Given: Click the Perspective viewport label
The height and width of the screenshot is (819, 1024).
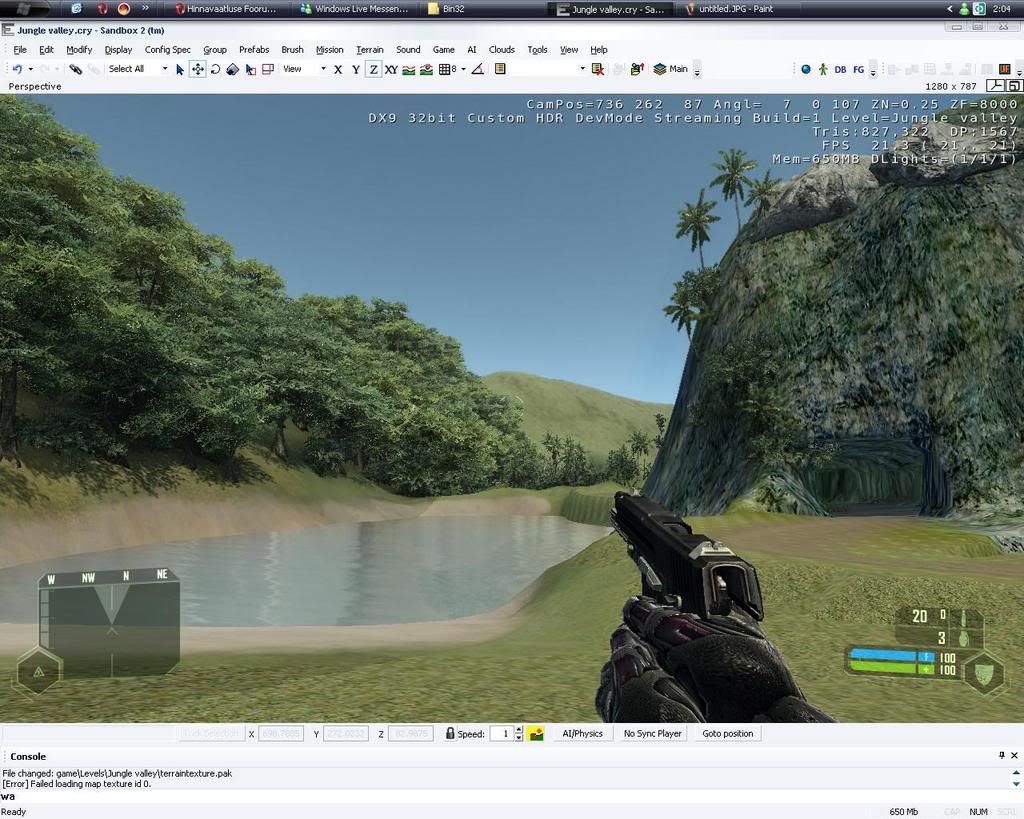Looking at the screenshot, I should pyautogui.click(x=35, y=86).
